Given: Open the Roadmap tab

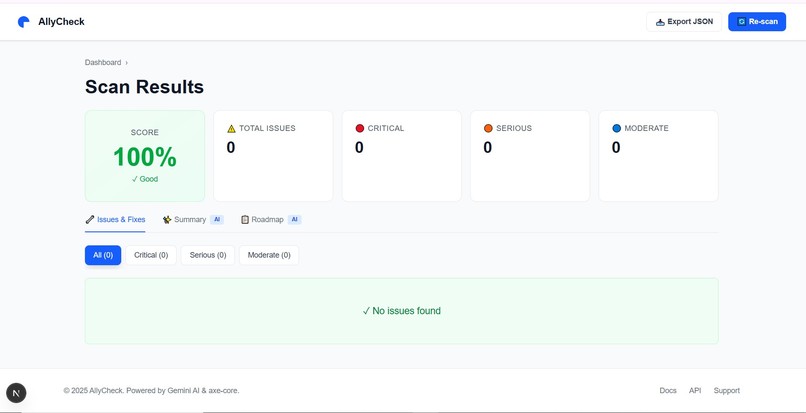Looking at the screenshot, I should 271,220.
